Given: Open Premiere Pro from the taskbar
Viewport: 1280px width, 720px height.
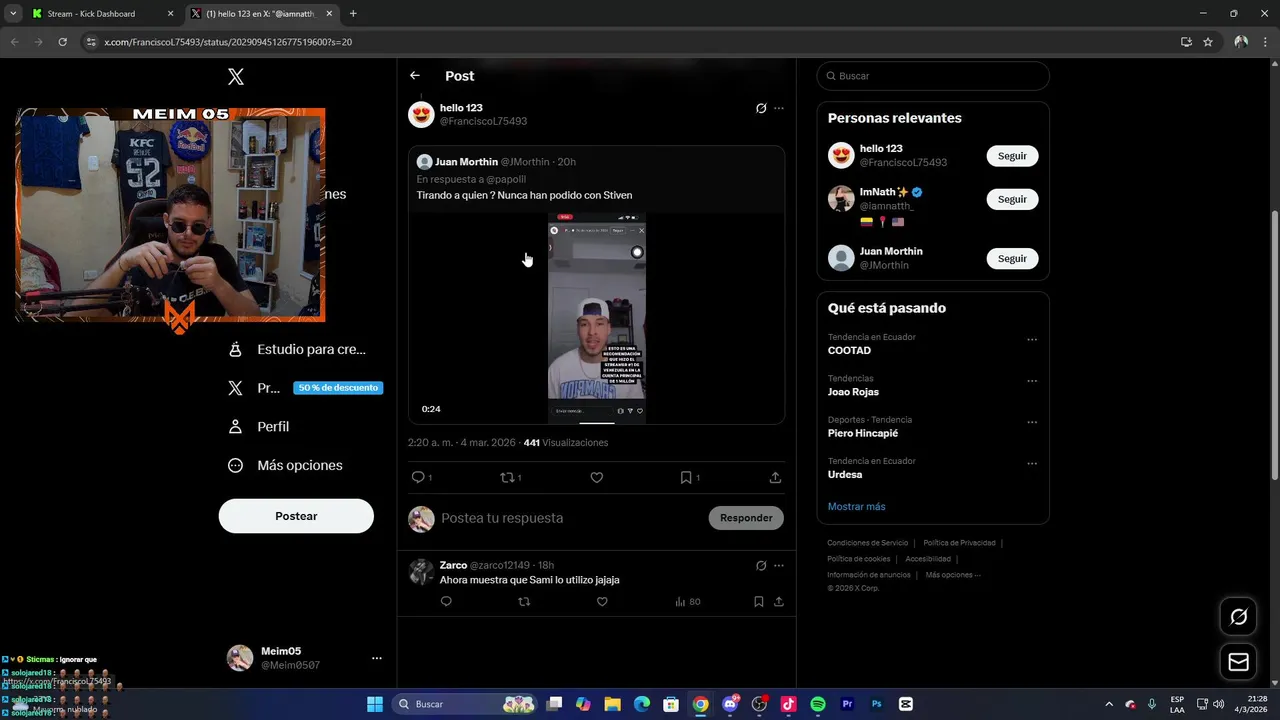Looking at the screenshot, I should (x=847, y=704).
